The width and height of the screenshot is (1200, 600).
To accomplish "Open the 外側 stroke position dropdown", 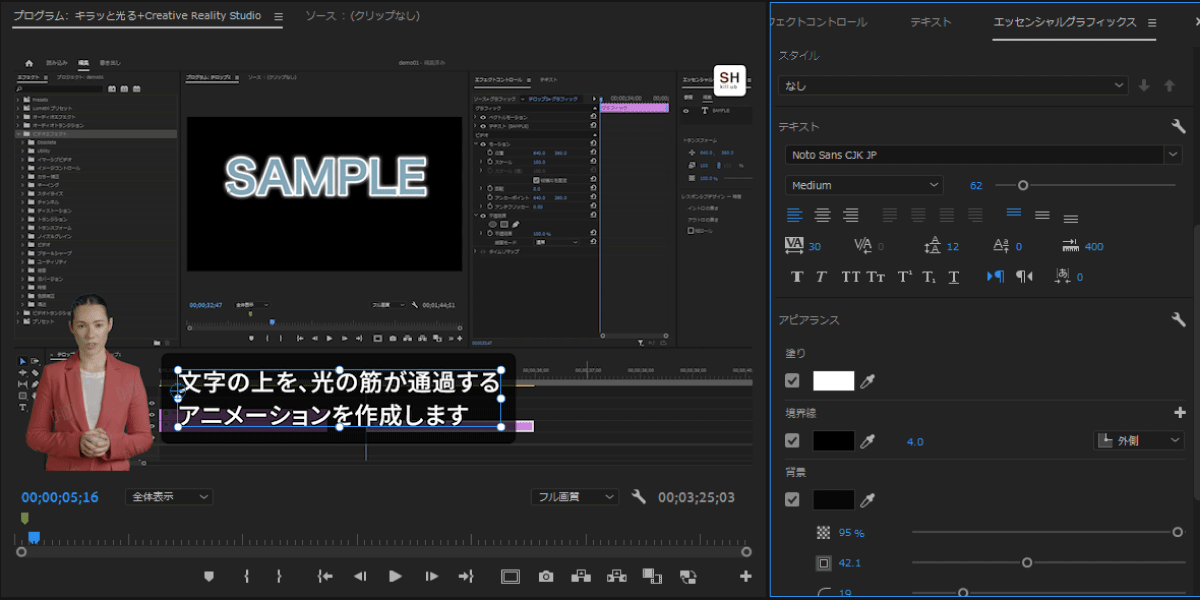I will (x=1139, y=440).
